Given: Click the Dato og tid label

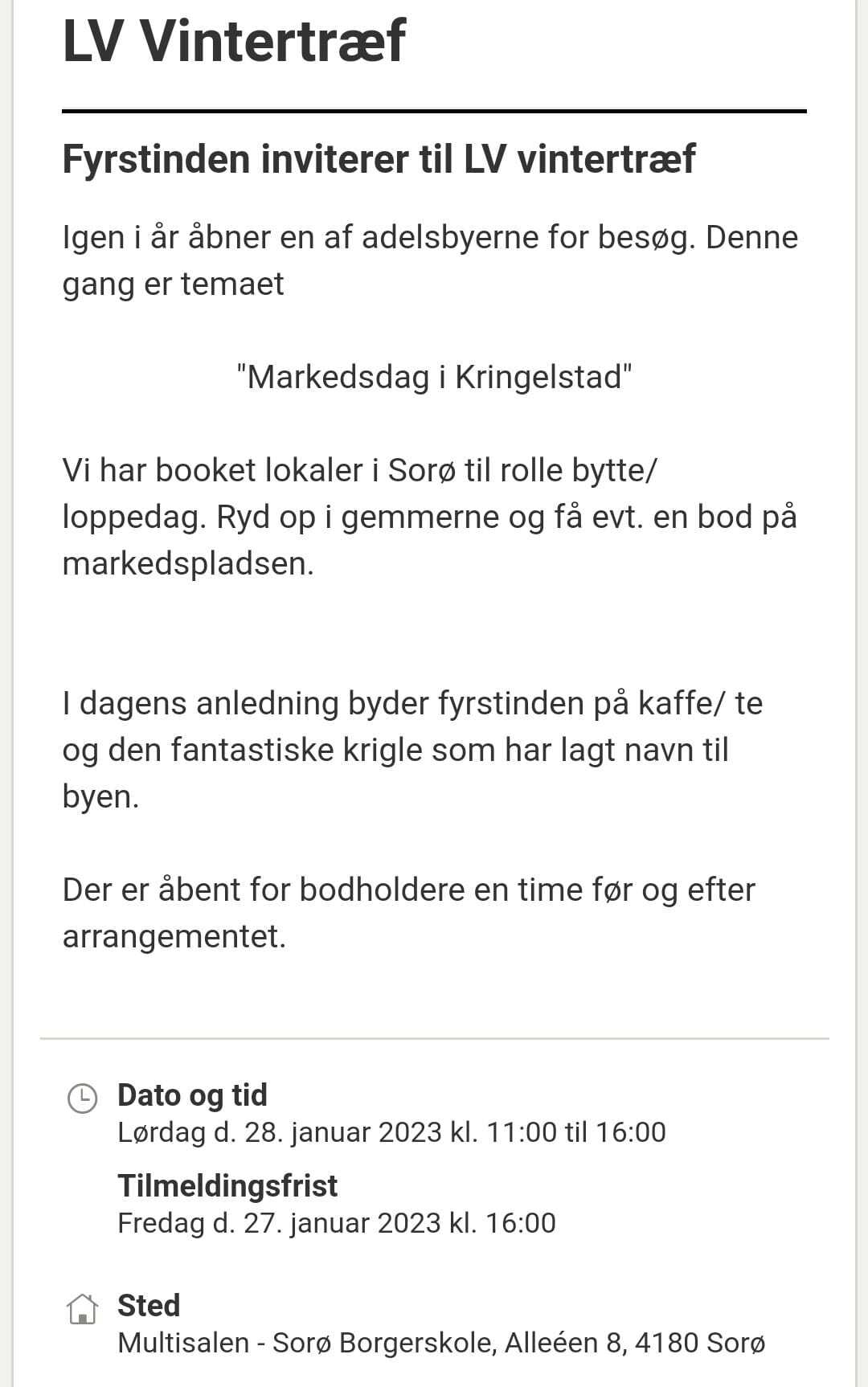Looking at the screenshot, I should pos(192,1094).
